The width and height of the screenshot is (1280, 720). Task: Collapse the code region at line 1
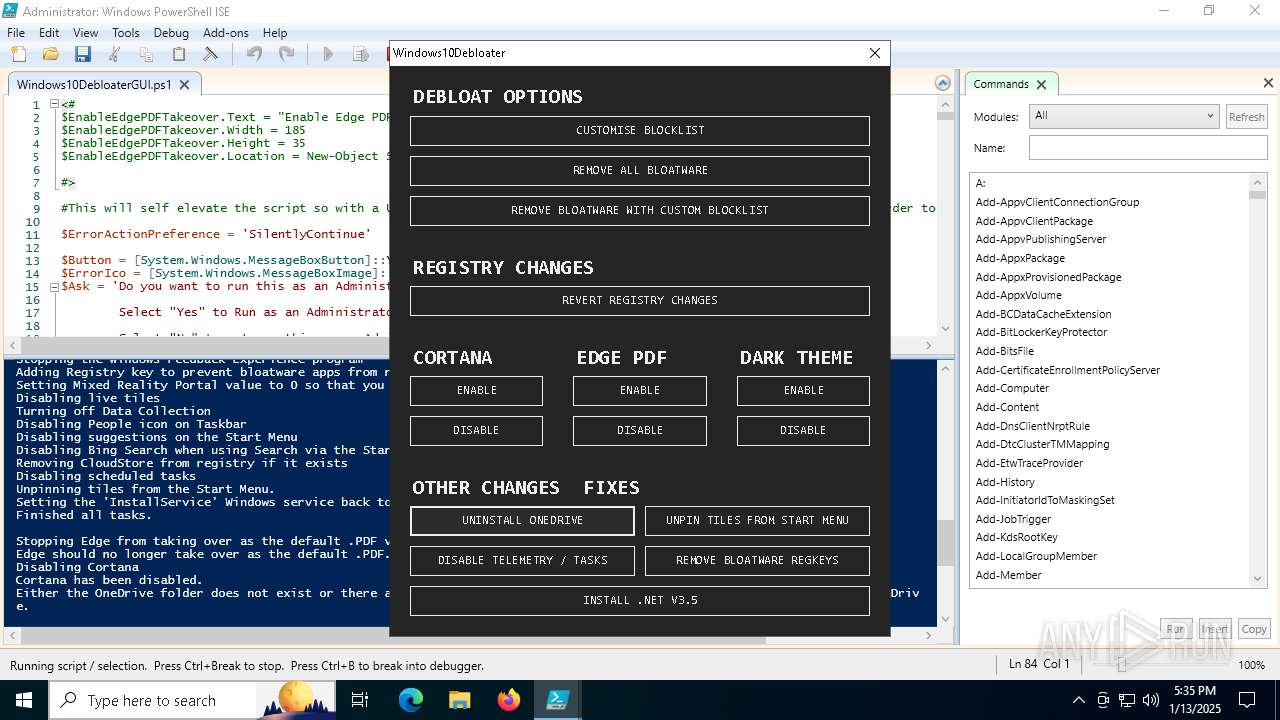(x=53, y=104)
